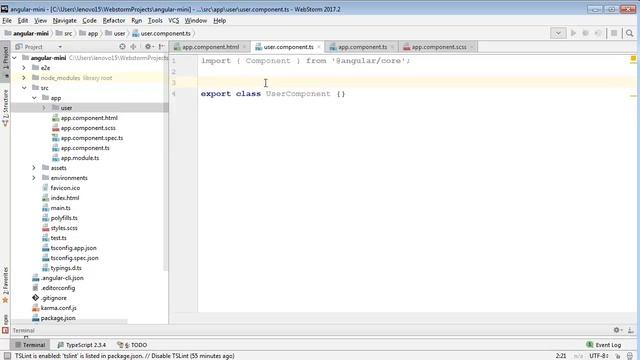Image resolution: width=640 pixels, height=360 pixels.
Task: Close the app.component.ts tab
Action: tap(392, 47)
